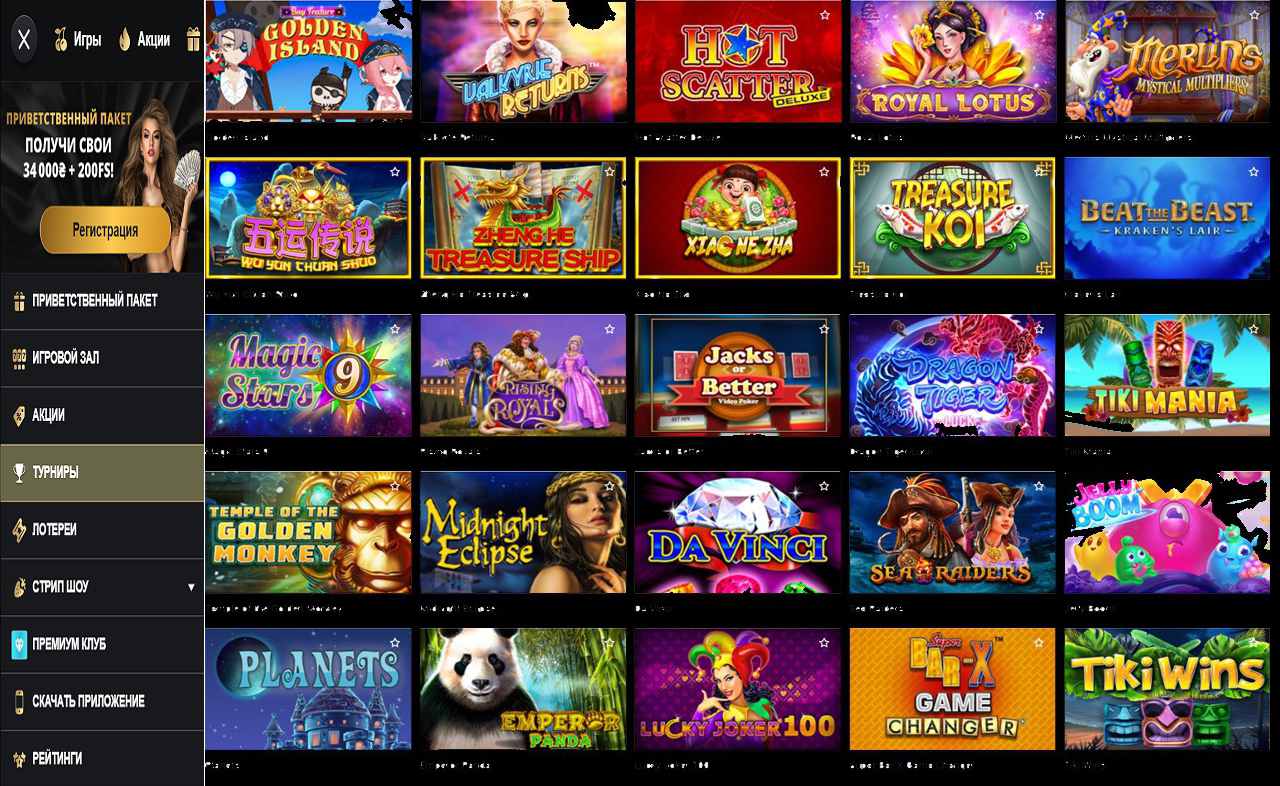
Task: Open the trophy icon for Турниры
Action: click(x=19, y=472)
